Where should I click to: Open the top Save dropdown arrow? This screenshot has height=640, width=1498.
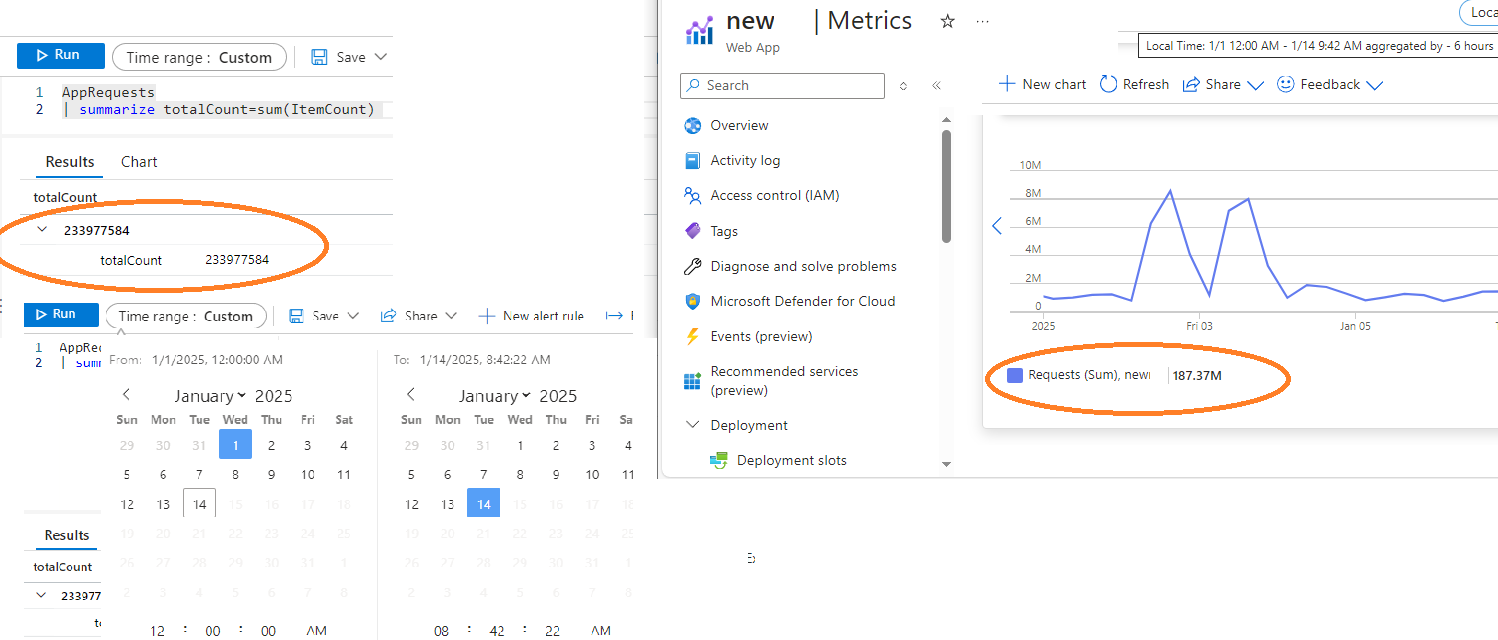coord(380,58)
